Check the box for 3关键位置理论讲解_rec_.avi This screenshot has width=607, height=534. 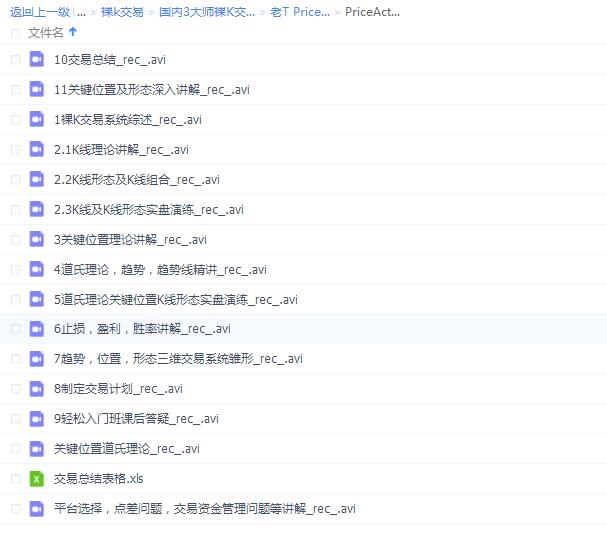click(x=15, y=240)
